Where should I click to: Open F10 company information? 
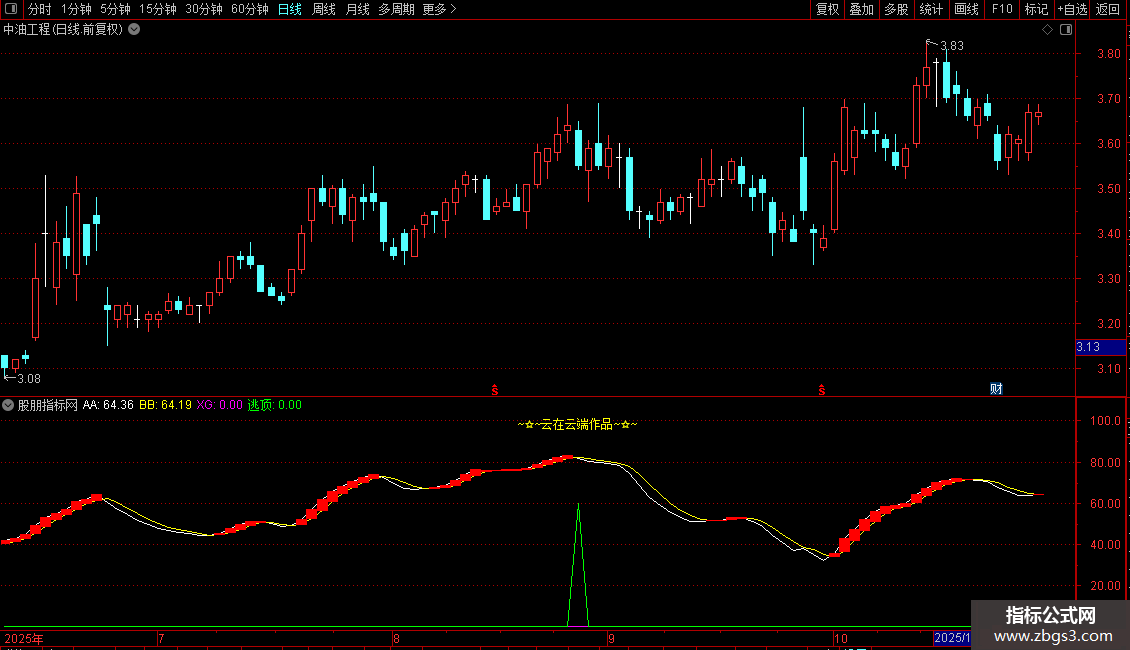coord(1002,9)
